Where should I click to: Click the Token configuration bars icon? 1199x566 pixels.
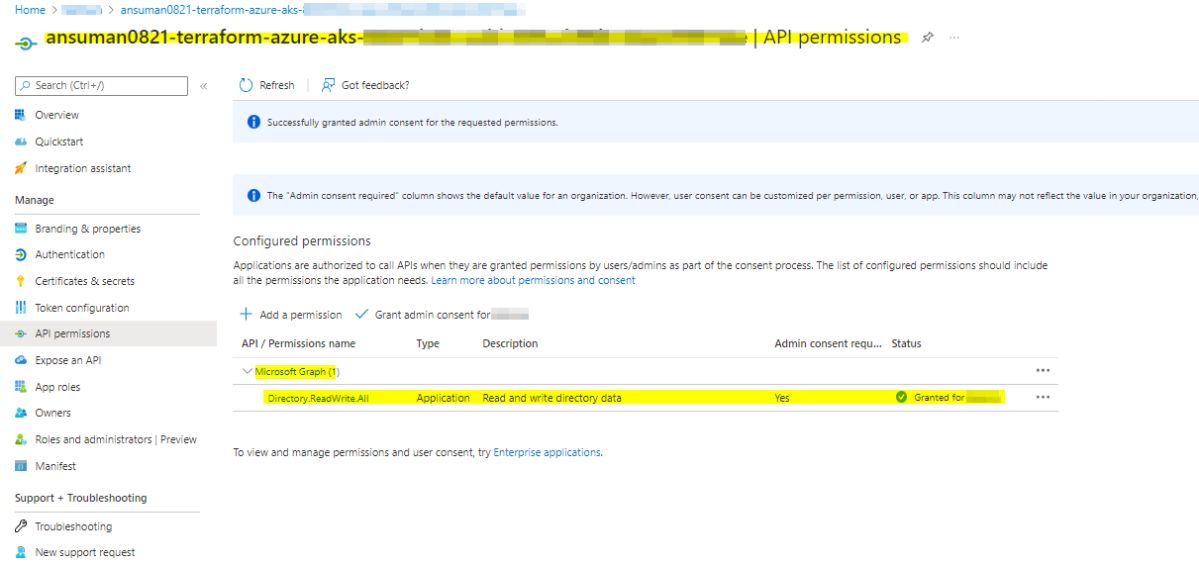pos(21,307)
